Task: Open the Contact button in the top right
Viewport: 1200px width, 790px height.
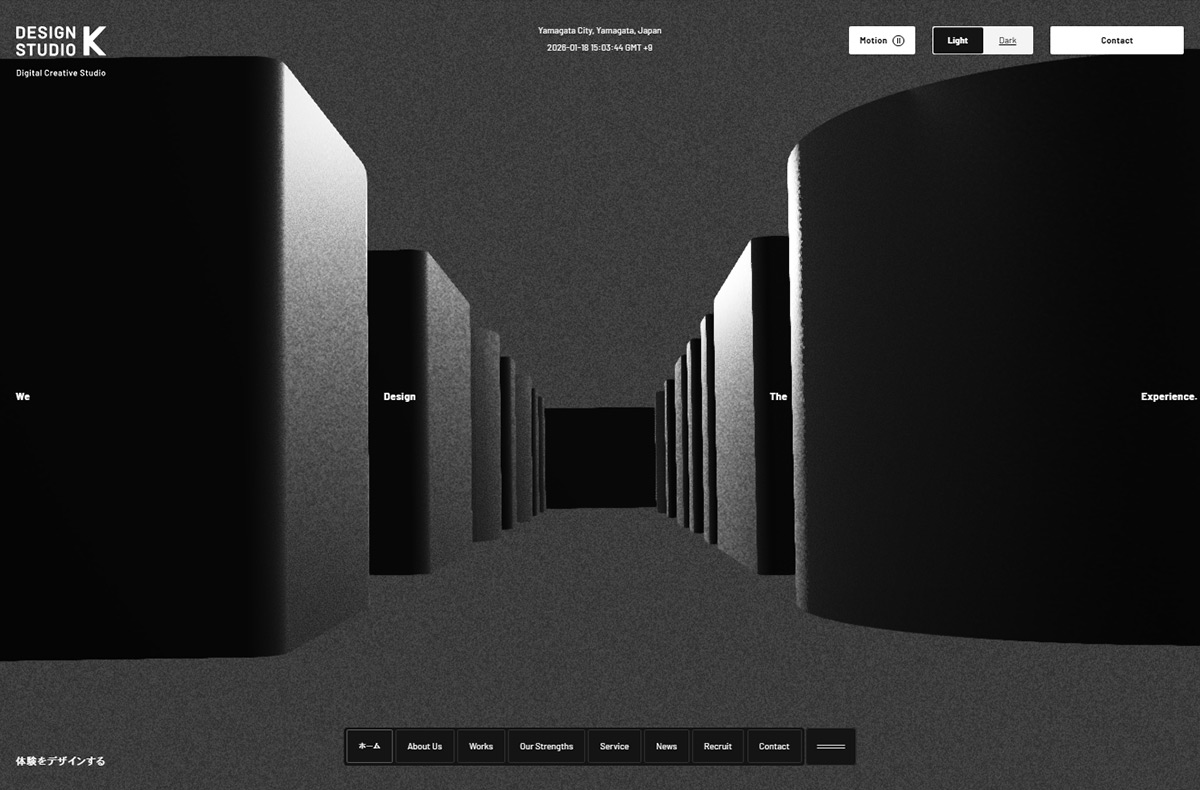Action: 1116,40
